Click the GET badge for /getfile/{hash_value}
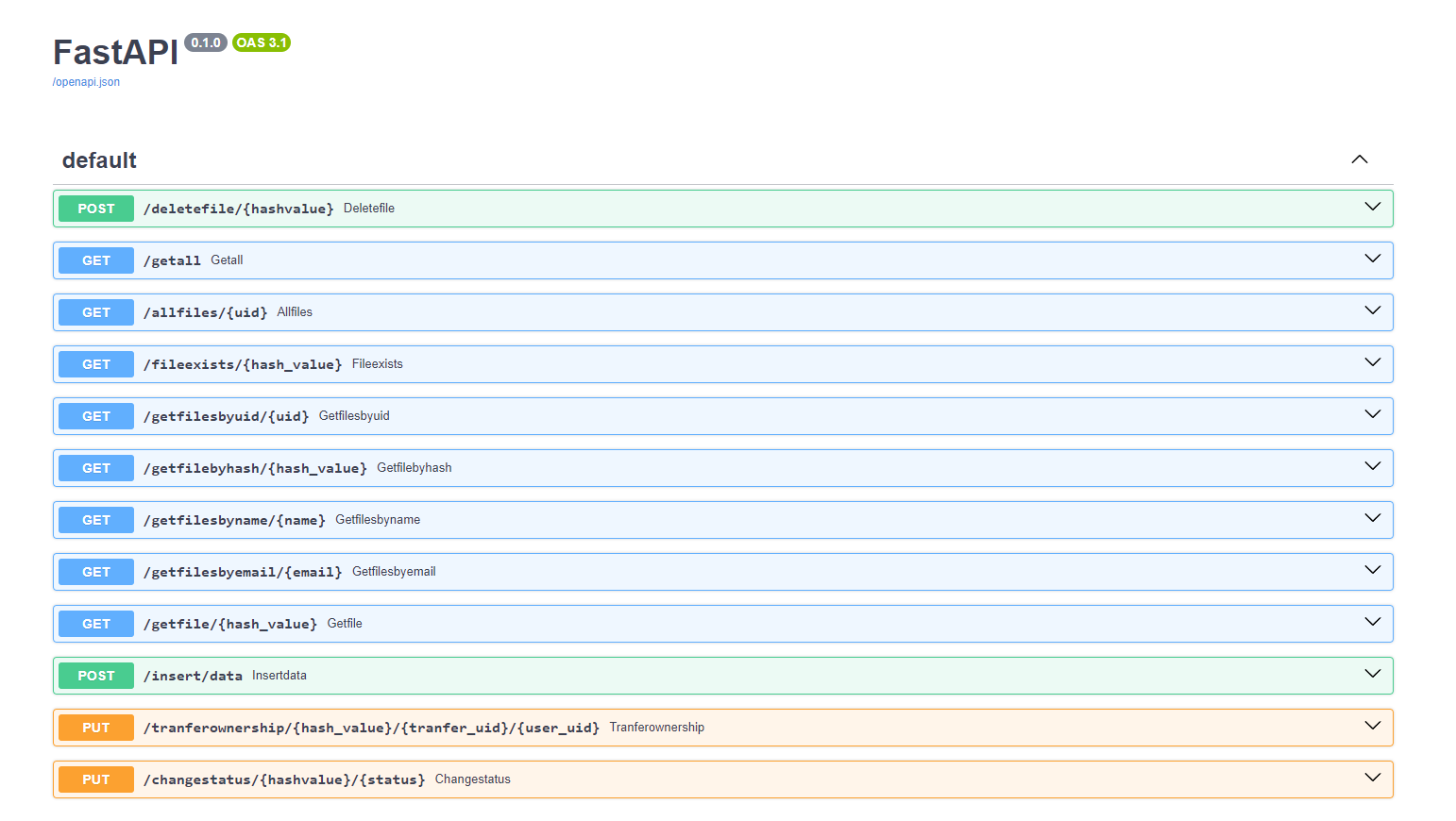Image resolution: width=1456 pixels, height=821 pixels. (x=96, y=624)
